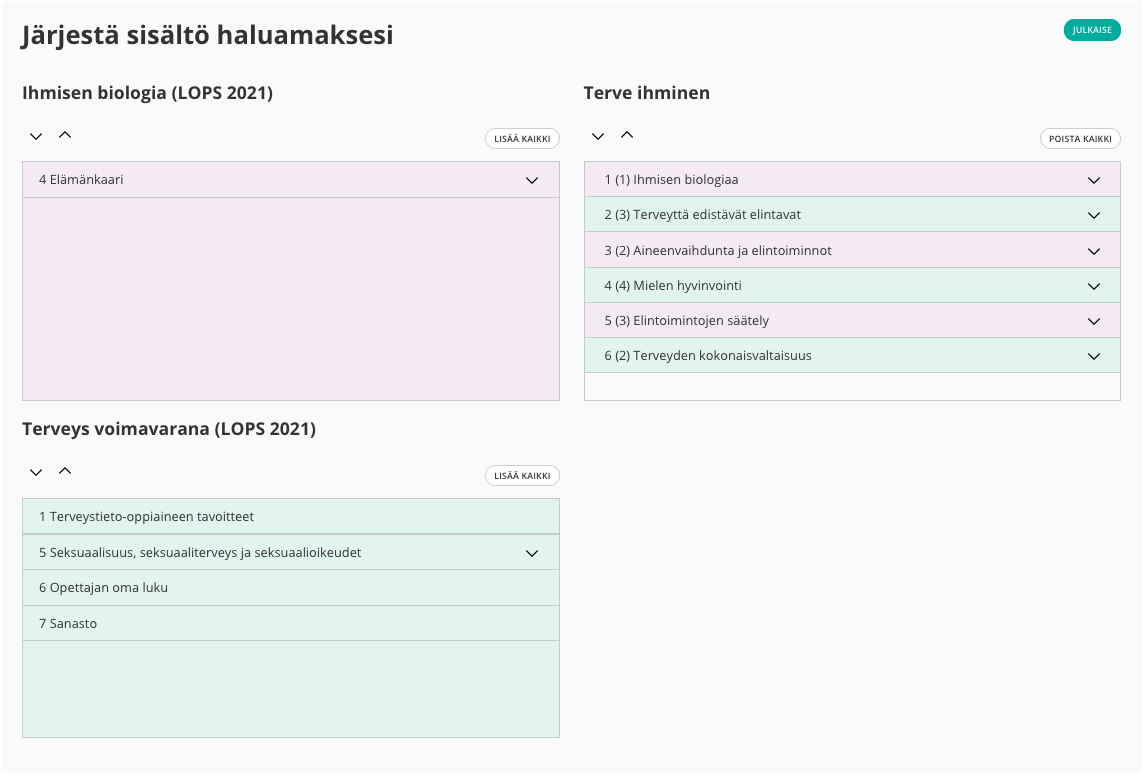Expand 2 (3) Terveyttä edistävät elintavat chevron
The image size is (1143, 775).
click(1094, 215)
